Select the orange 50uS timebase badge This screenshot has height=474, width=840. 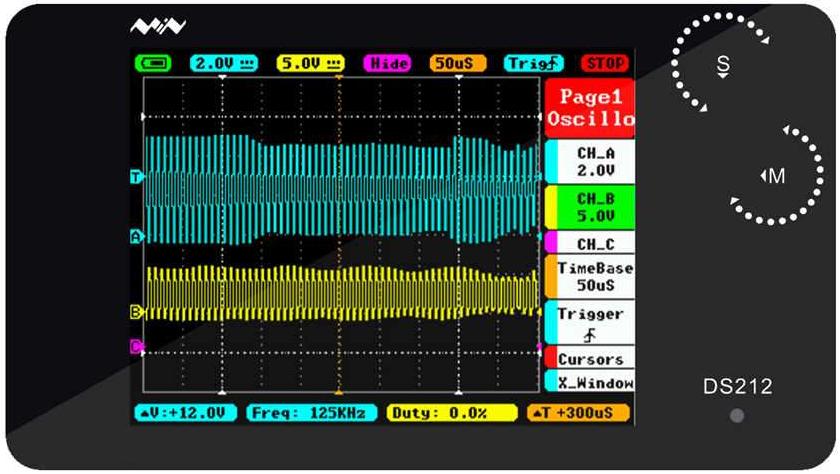click(458, 63)
